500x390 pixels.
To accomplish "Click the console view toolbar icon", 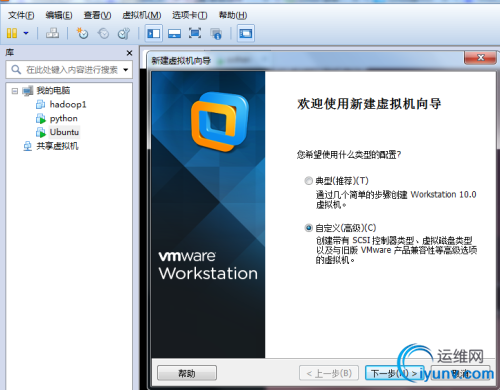I will click(246, 33).
